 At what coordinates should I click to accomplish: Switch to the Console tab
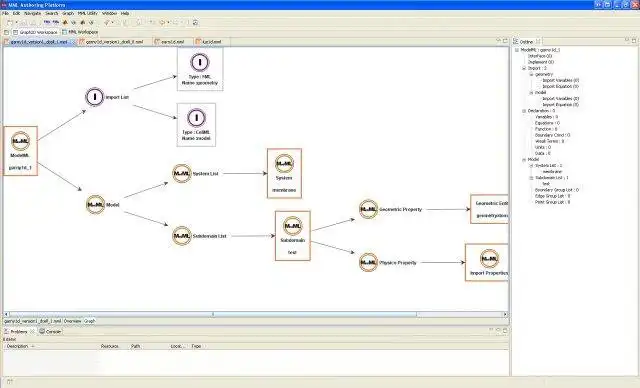50,332
